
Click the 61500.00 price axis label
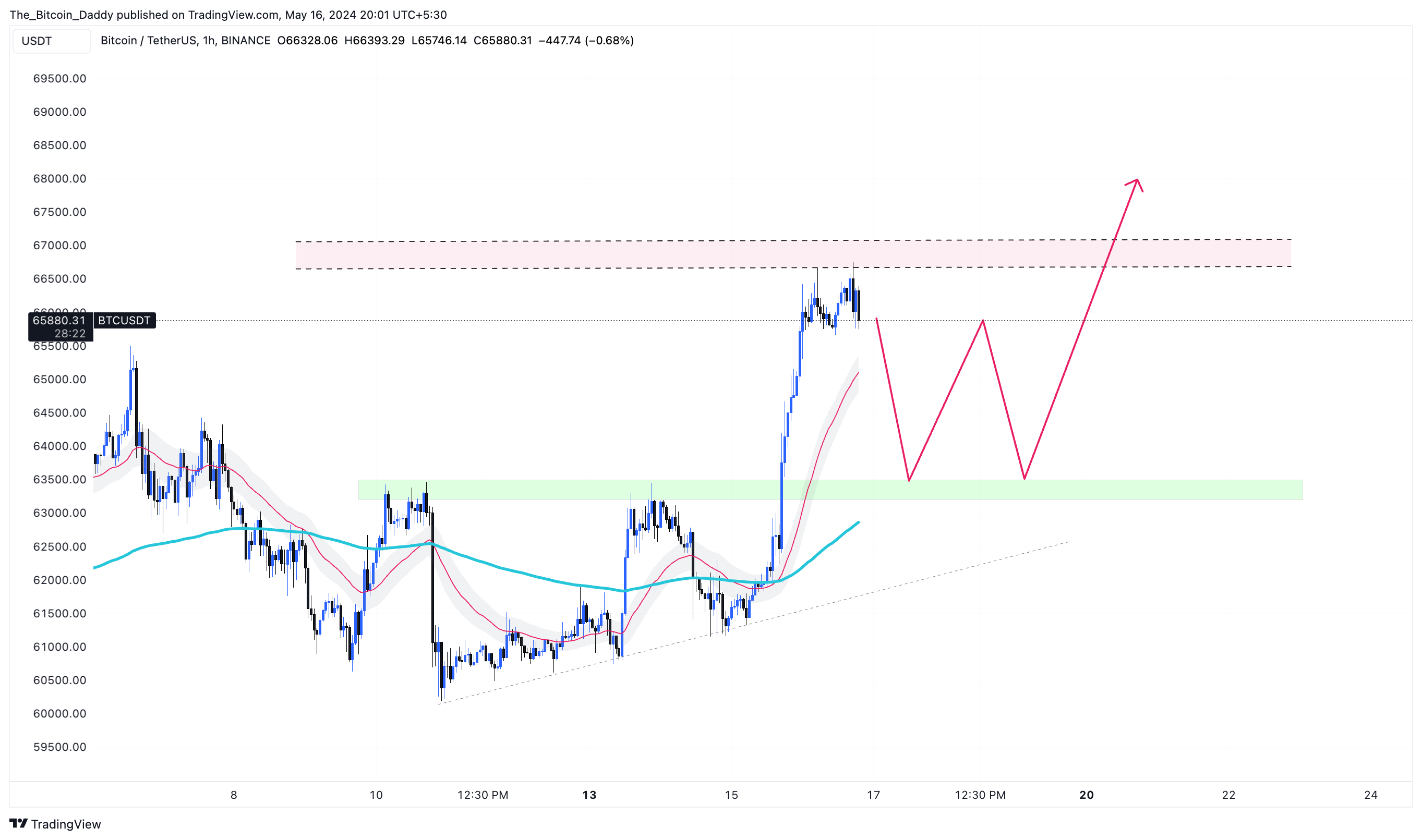pos(60,614)
